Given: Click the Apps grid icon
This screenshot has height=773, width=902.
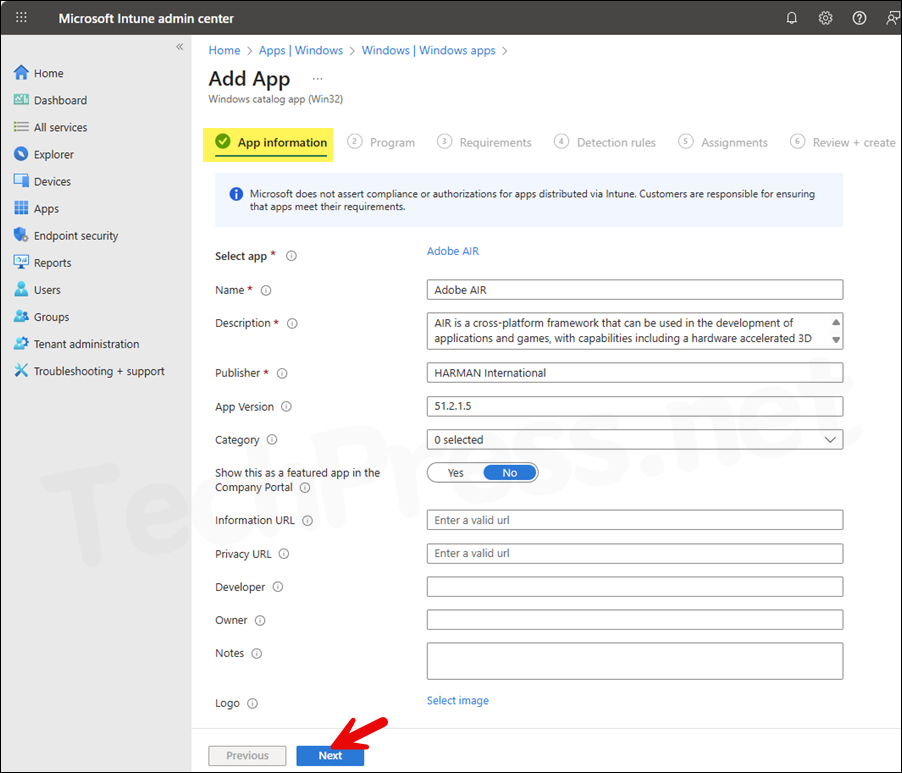Looking at the screenshot, I should 21,208.
